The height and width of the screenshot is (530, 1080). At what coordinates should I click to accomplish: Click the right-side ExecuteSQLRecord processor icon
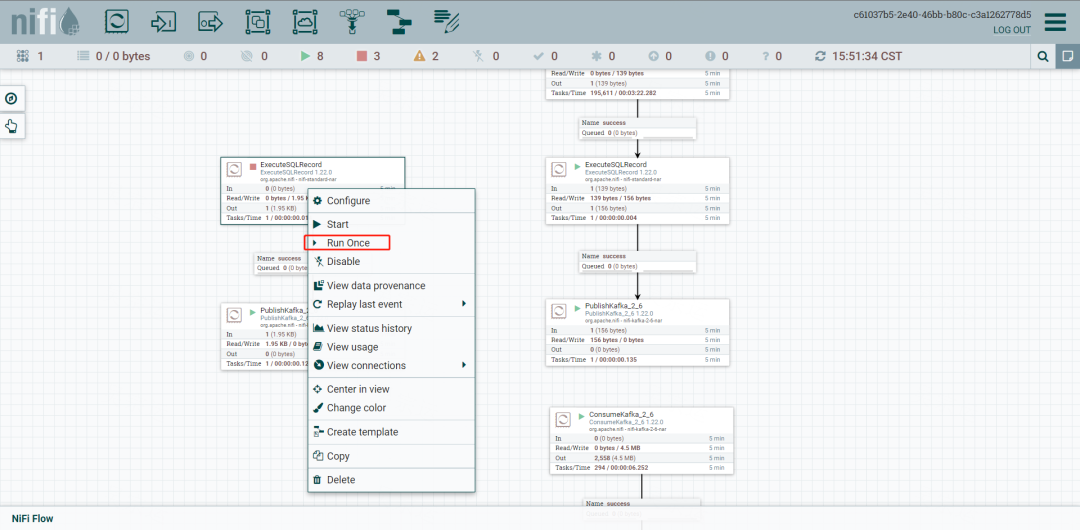coord(561,170)
